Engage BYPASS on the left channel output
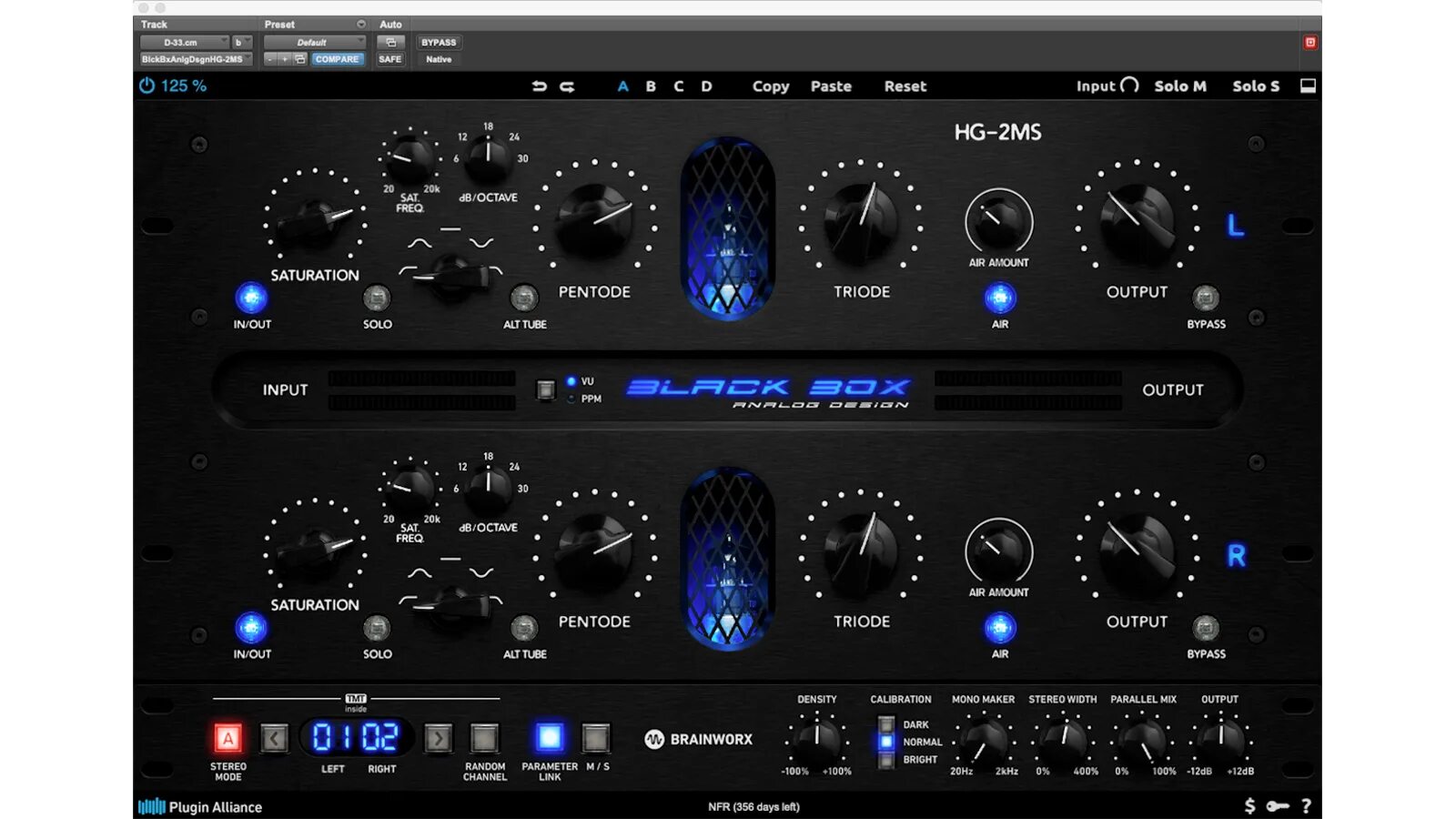The image size is (1456, 819). (1207, 297)
